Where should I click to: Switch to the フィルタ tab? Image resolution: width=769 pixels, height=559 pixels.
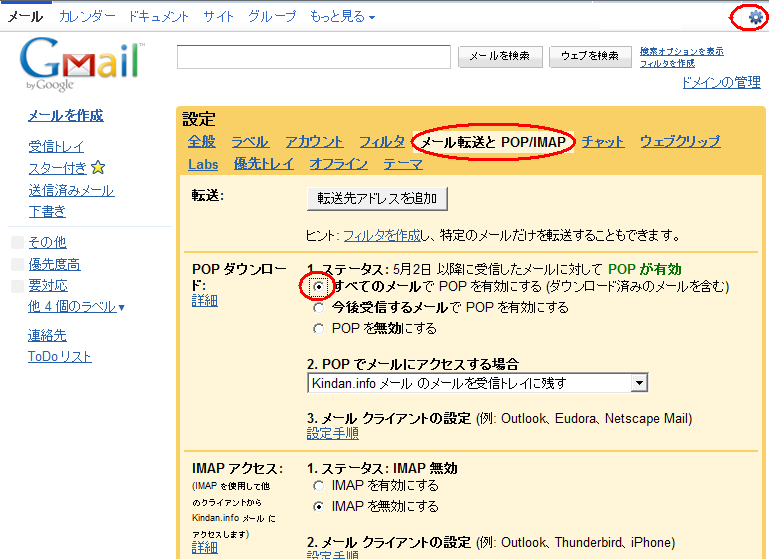point(382,142)
